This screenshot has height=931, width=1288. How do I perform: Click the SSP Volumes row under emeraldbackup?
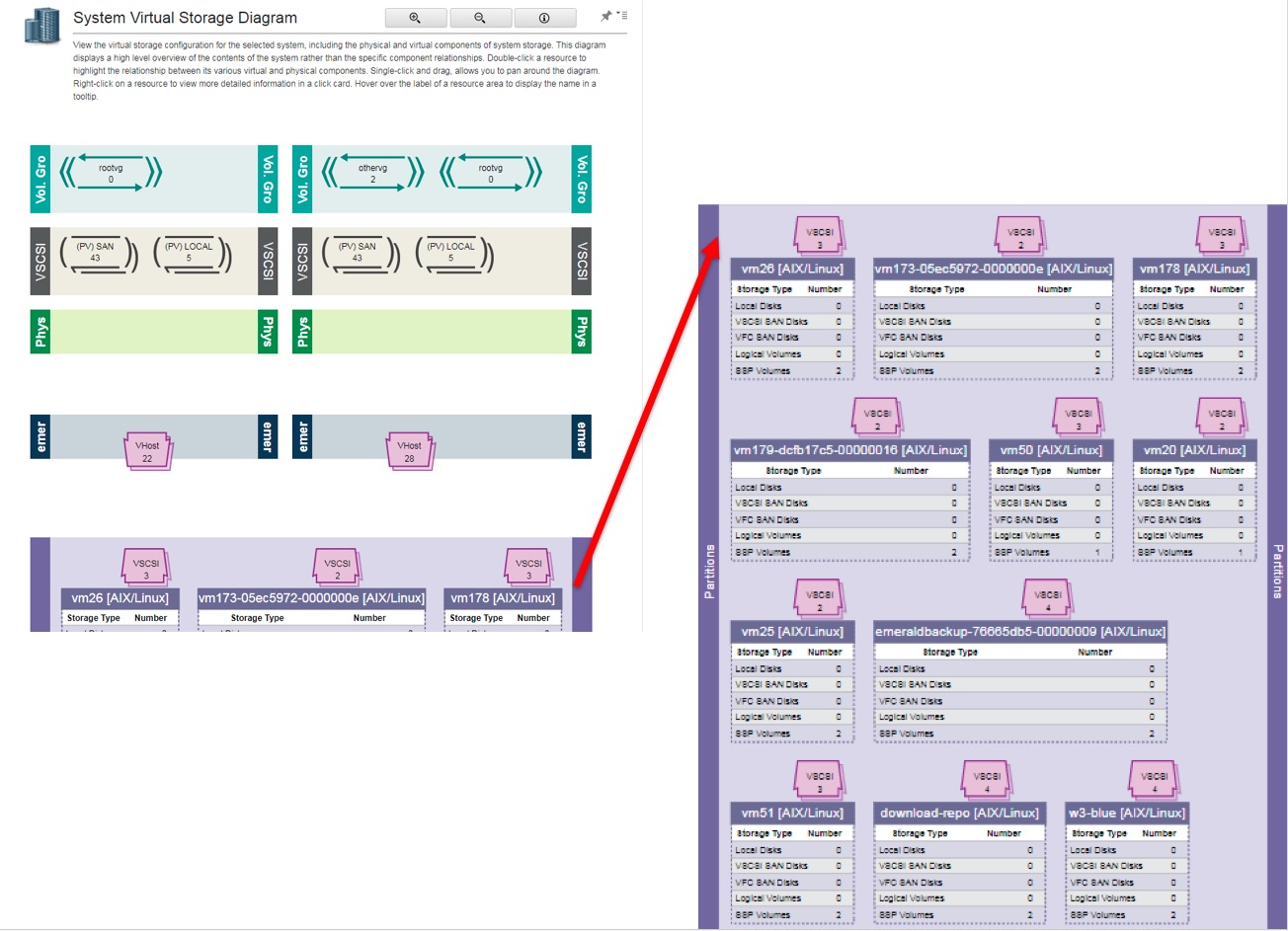tap(1019, 734)
